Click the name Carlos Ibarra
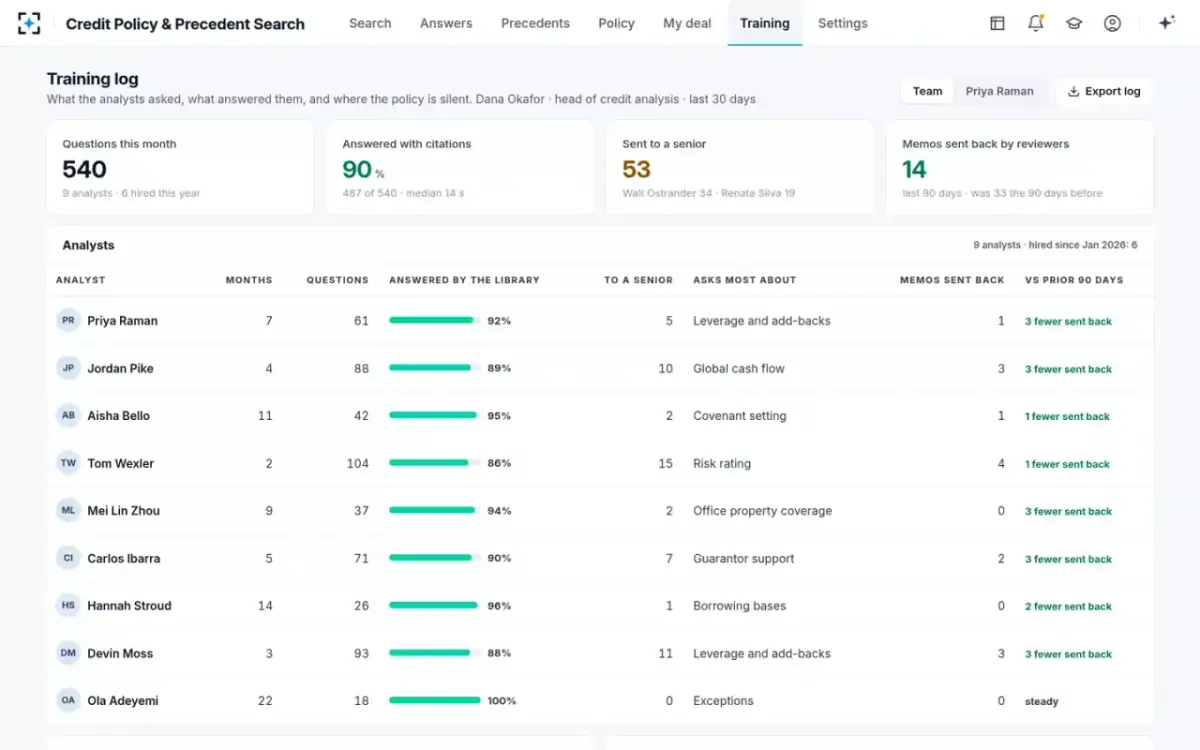The width and height of the screenshot is (1200, 750). coord(124,558)
